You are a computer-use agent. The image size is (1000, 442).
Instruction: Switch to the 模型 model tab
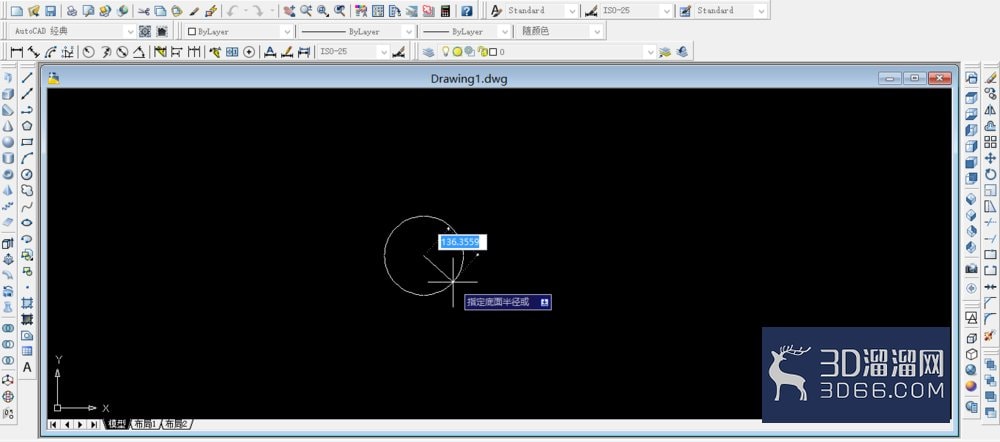pyautogui.click(x=116, y=424)
